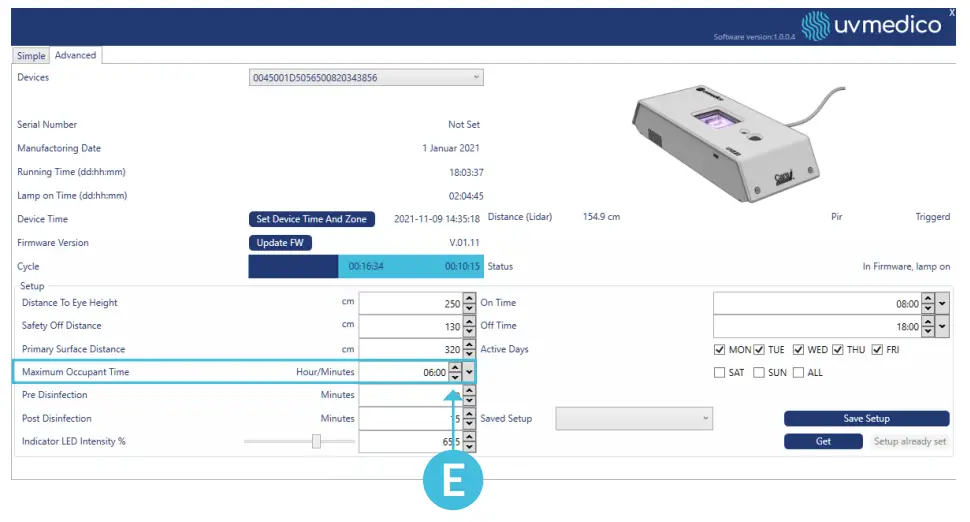Click the Post Disinfection minutes field
The width and height of the screenshot is (970, 522).
(411, 418)
